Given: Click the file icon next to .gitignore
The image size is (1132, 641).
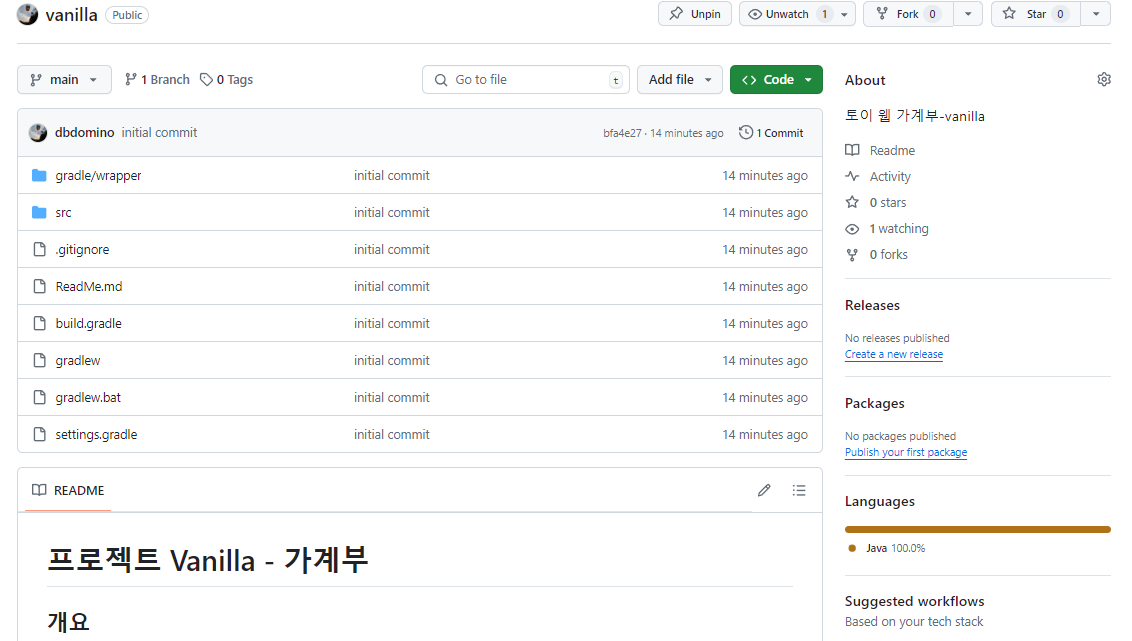Looking at the screenshot, I should (x=40, y=250).
